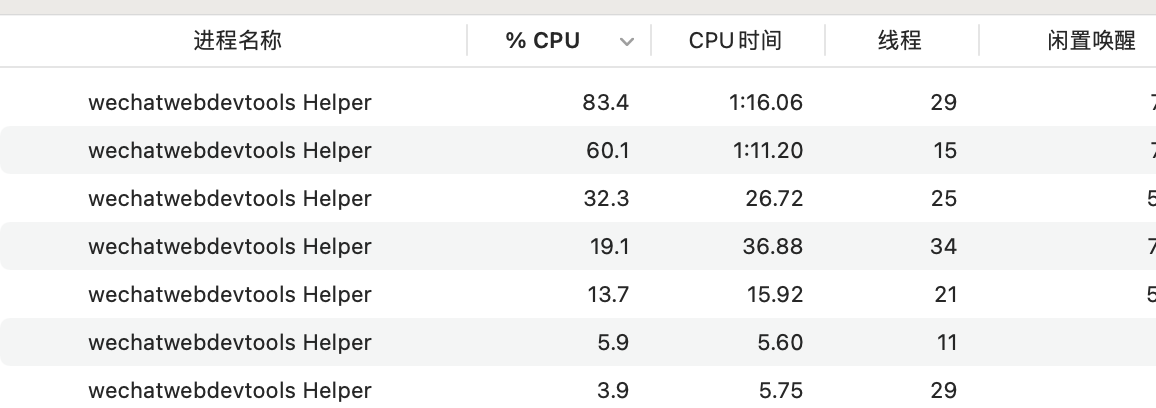
Task: Click the thread count 21 cell
Action: click(x=943, y=294)
